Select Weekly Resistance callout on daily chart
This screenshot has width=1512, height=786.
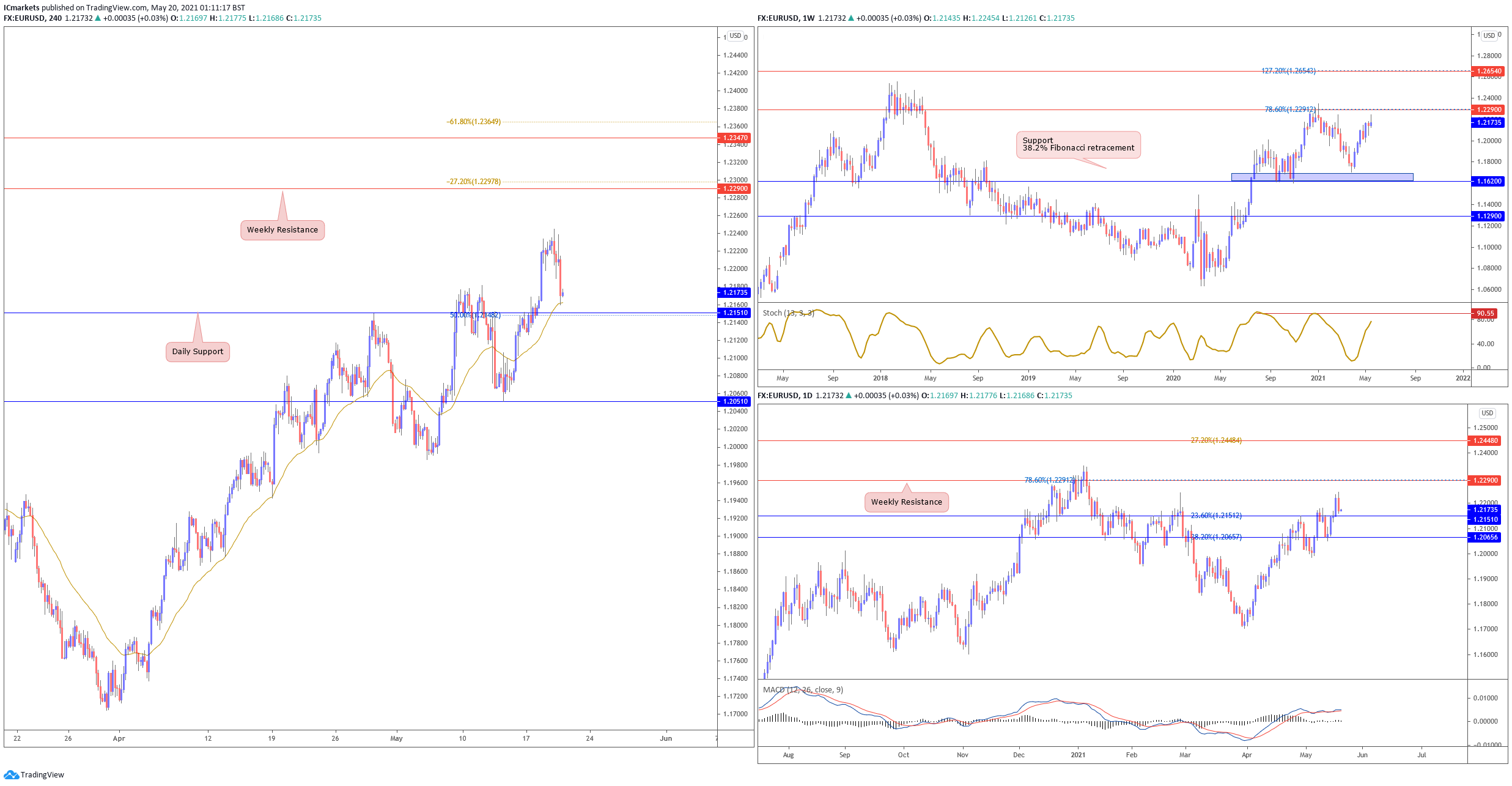[907, 502]
